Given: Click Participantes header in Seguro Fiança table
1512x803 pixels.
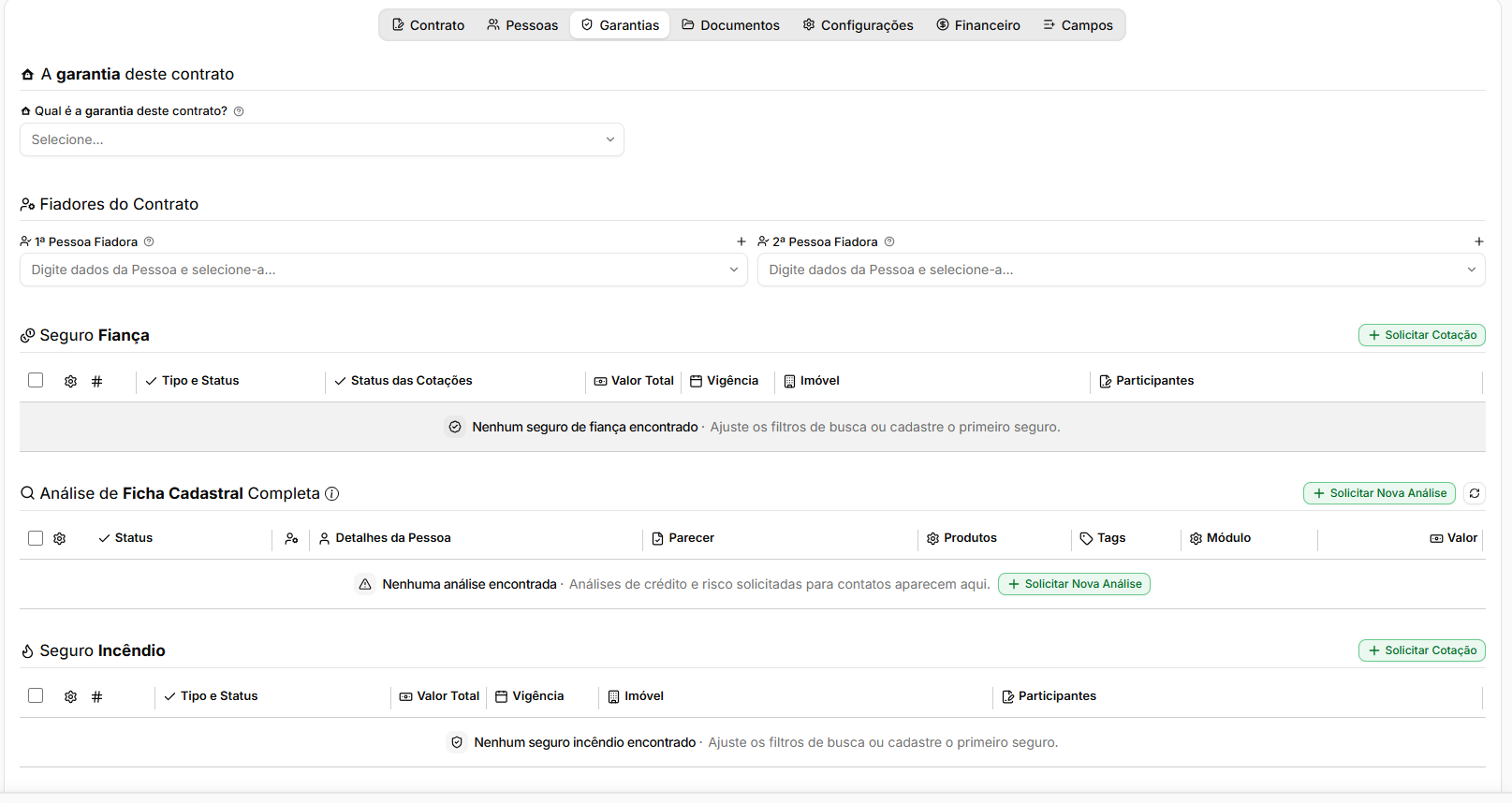Looking at the screenshot, I should tap(1146, 381).
